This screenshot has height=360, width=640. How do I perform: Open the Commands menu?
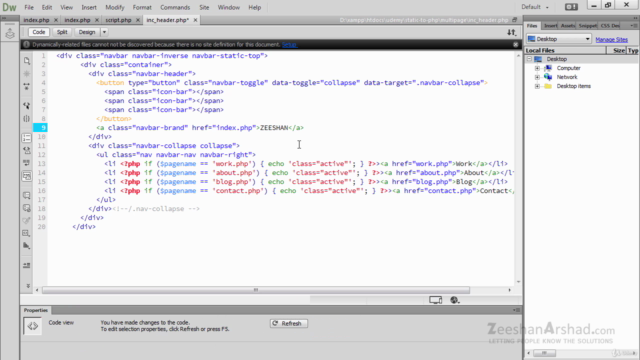[x=175, y=7]
